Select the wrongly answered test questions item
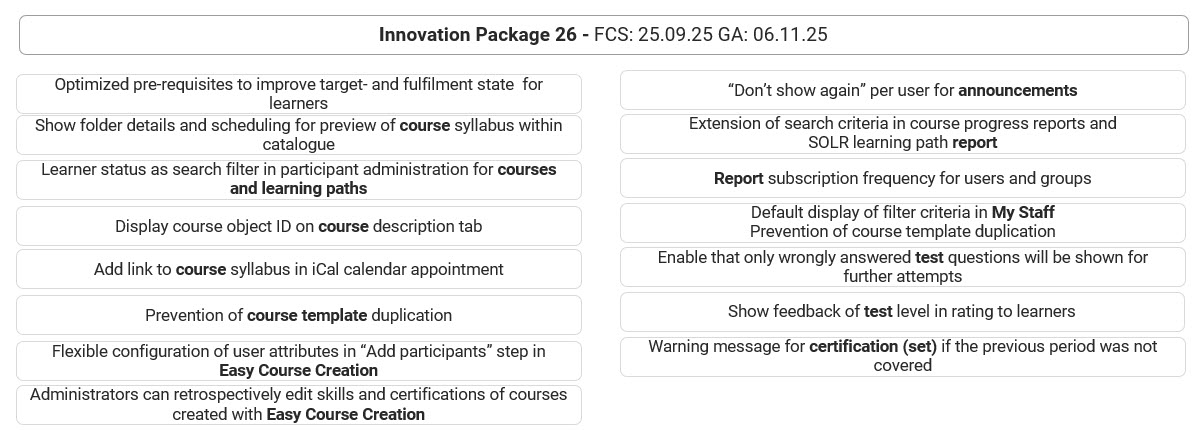This screenshot has width=1202, height=430. tap(902, 267)
